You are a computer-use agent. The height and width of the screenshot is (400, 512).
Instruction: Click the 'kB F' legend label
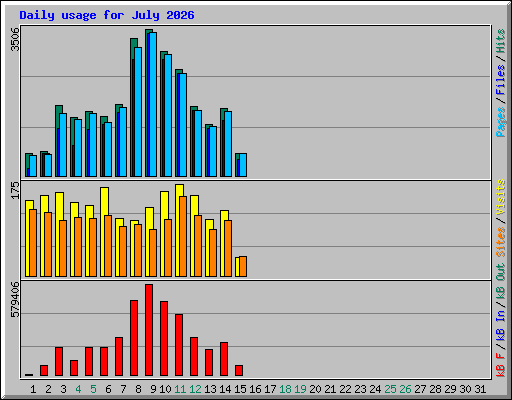(500, 364)
